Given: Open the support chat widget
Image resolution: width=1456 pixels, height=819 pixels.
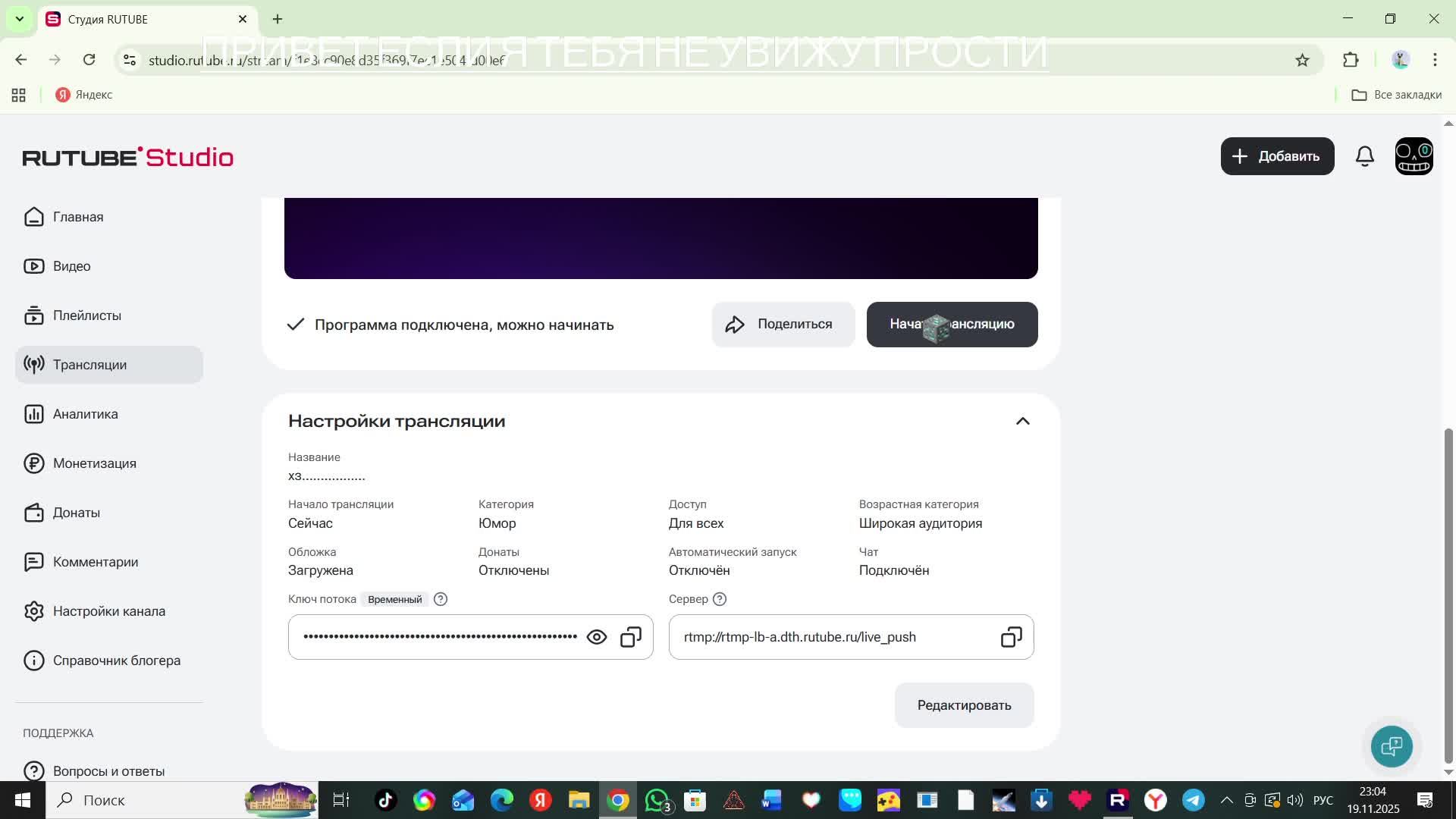Looking at the screenshot, I should (1392, 746).
